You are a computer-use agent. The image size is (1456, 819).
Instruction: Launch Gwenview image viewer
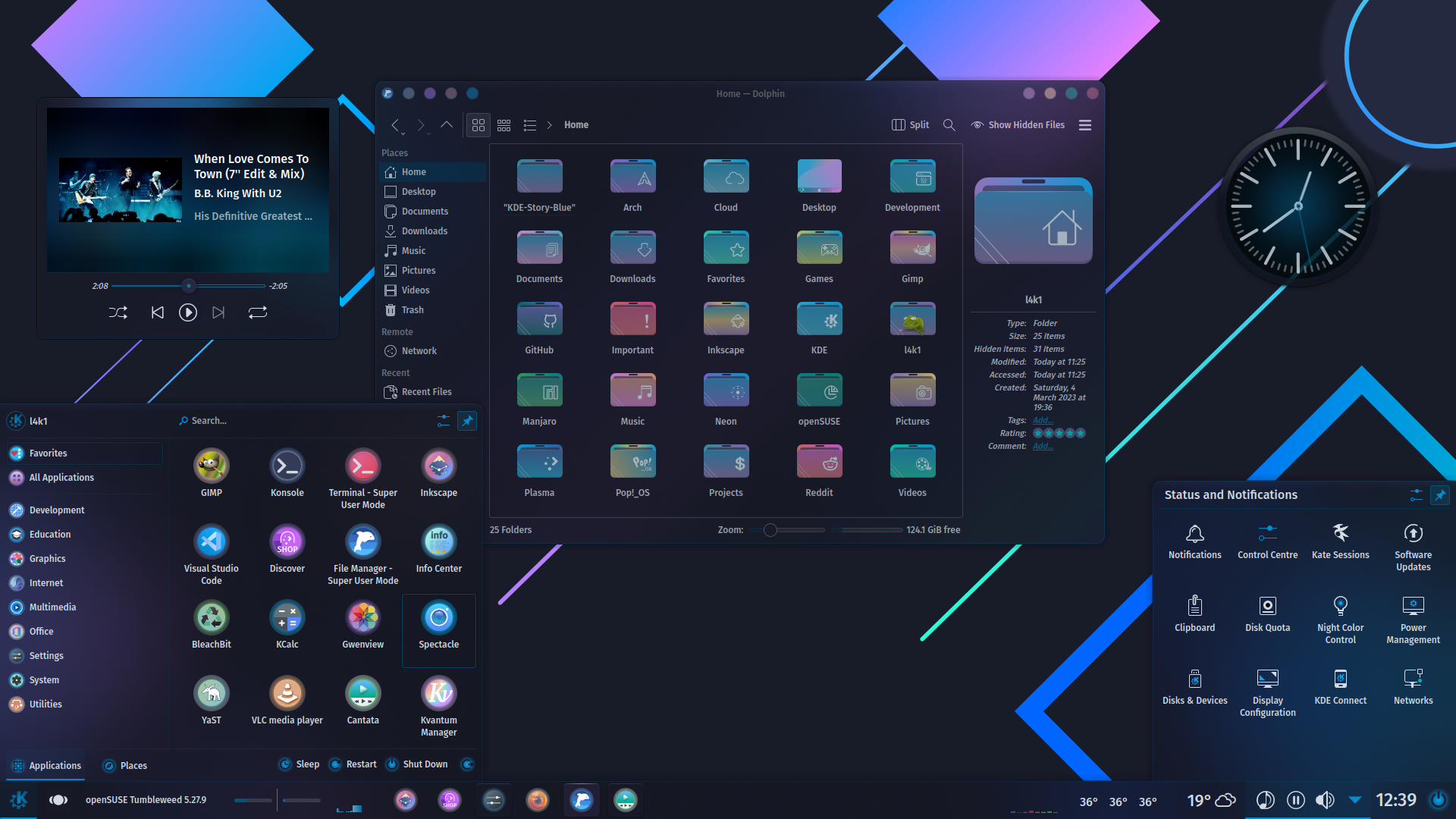coord(362,625)
